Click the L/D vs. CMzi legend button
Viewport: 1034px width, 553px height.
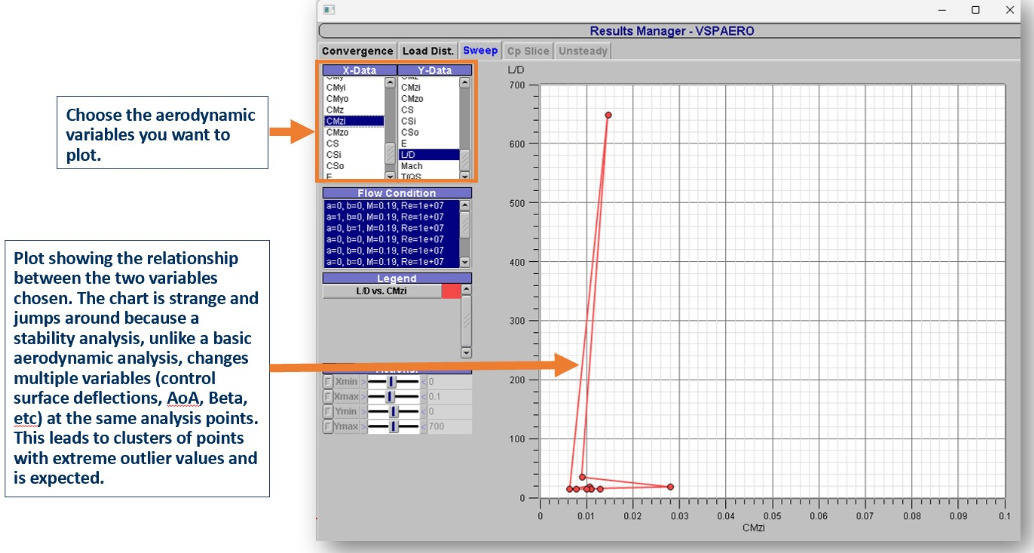pos(381,291)
